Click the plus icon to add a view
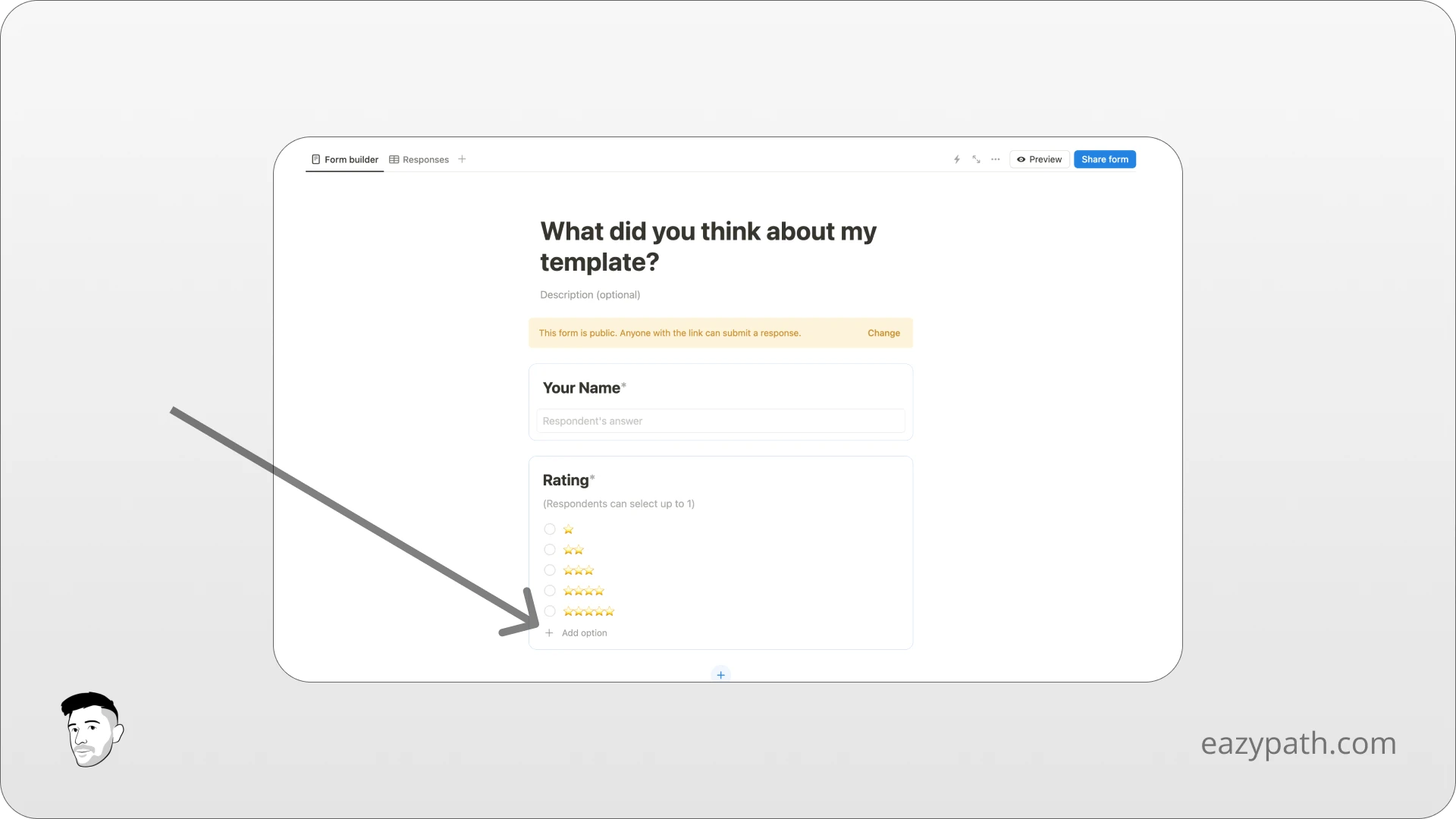Screen dimensions: 1456x819 [461, 159]
